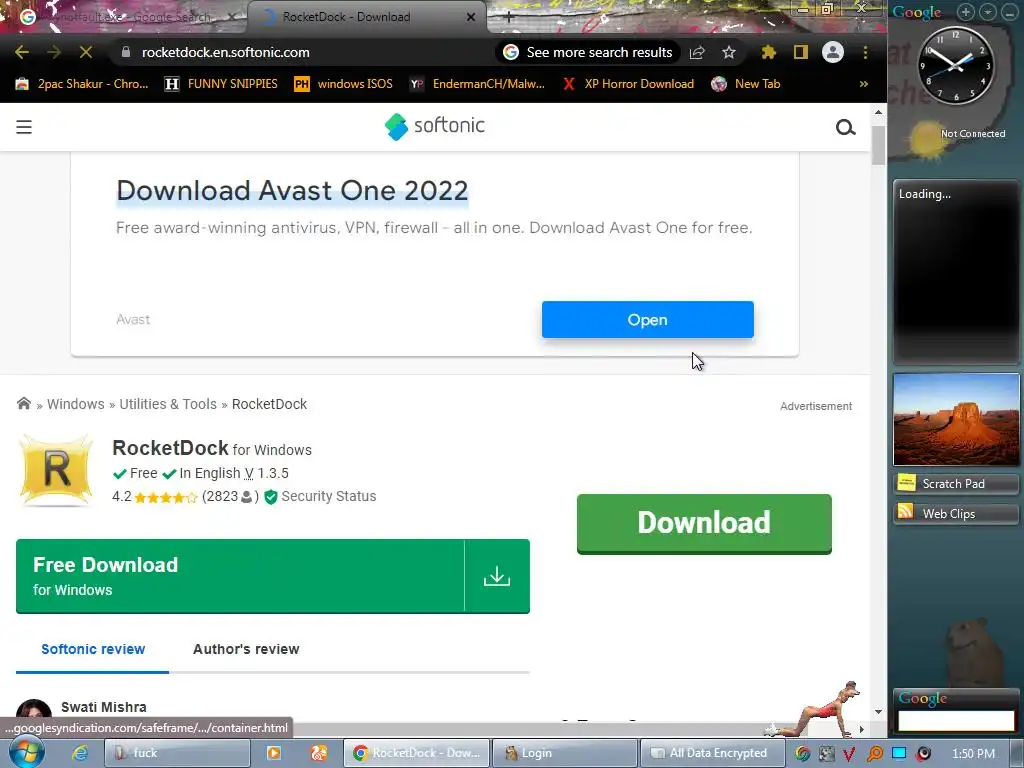This screenshot has width=1024, height=768.
Task: Open the Scratch Pad gadget
Action: 955,484
